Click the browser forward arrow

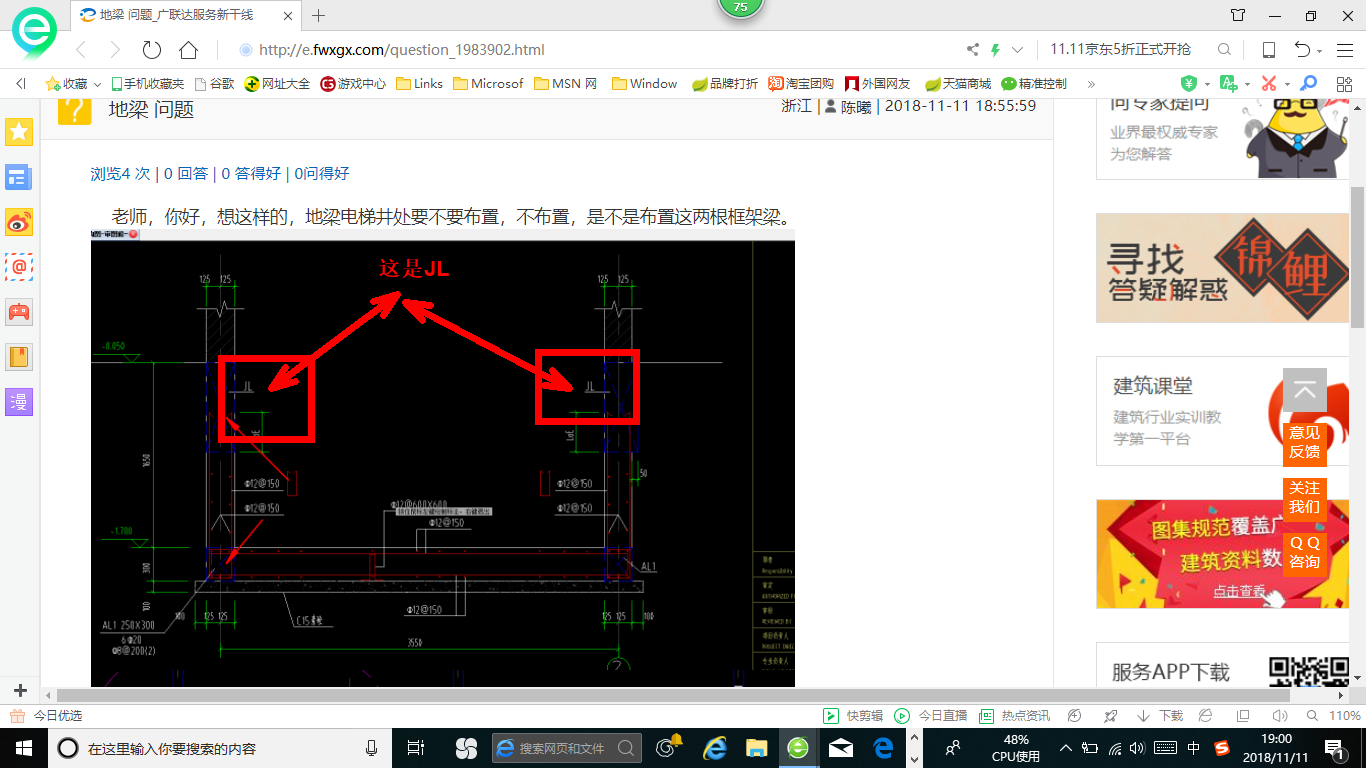point(115,50)
